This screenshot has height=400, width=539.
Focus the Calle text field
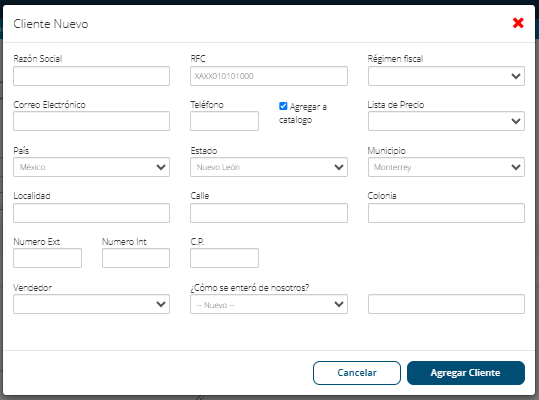[269, 213]
